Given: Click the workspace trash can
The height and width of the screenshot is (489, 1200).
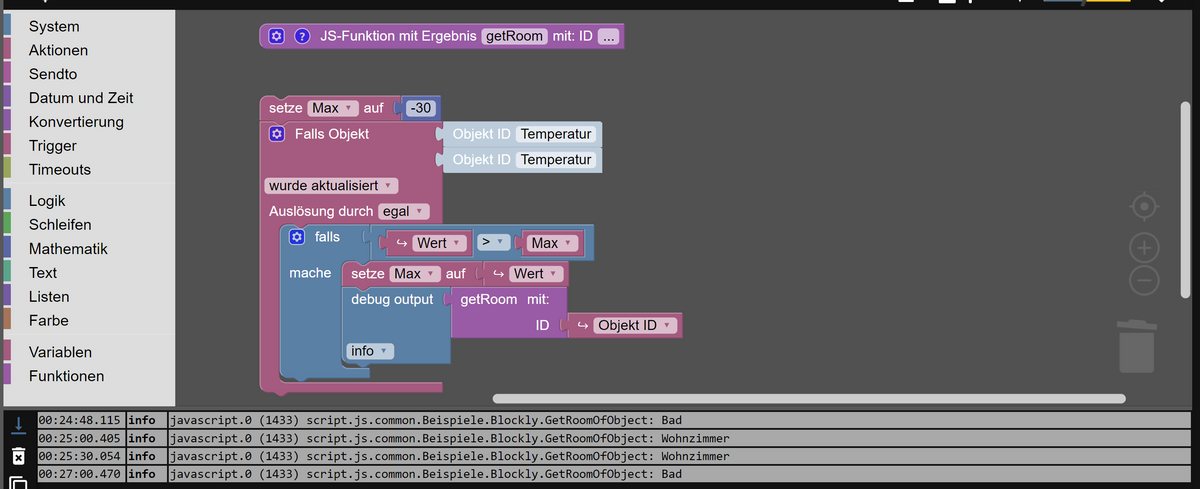Looking at the screenshot, I should [1135, 347].
